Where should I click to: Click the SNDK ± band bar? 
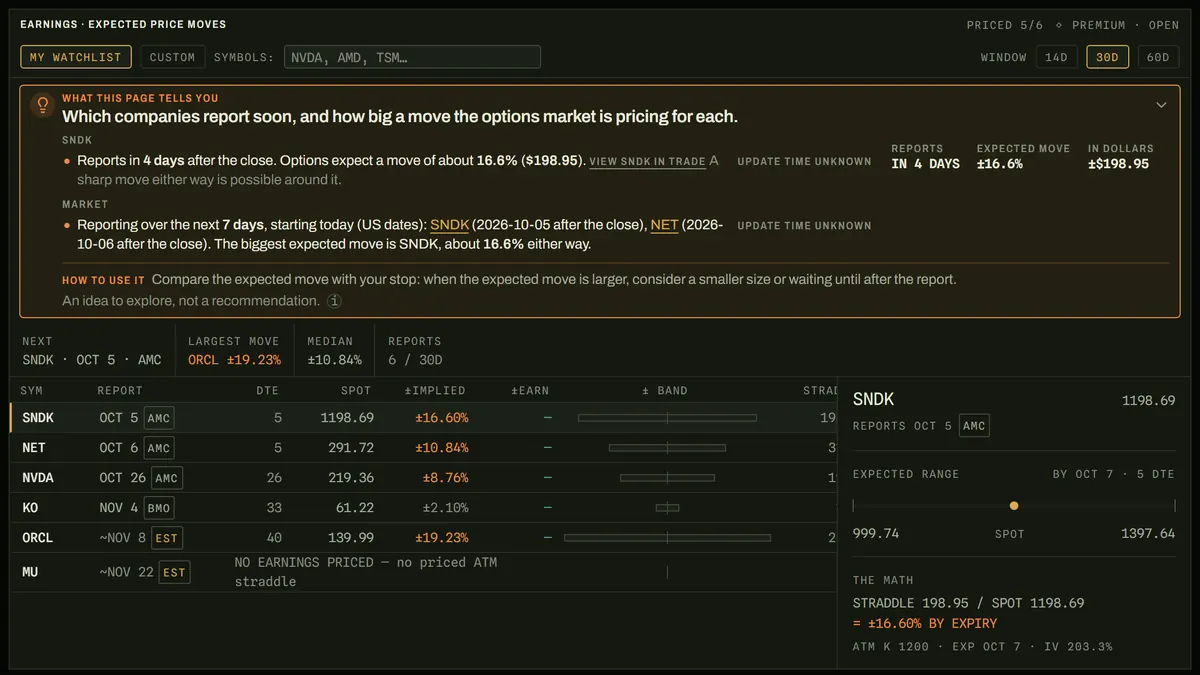(667, 417)
